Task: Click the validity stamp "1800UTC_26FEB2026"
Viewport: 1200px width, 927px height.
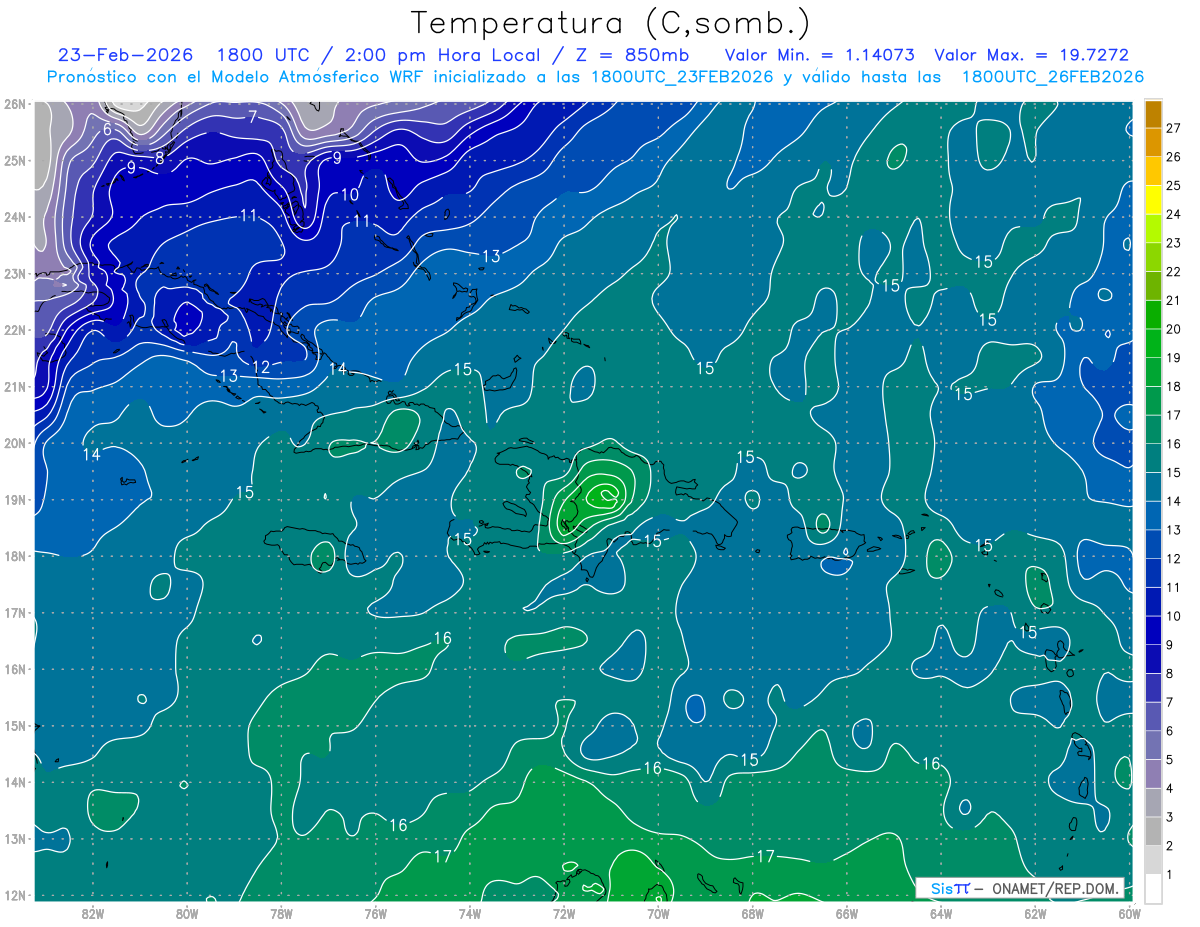Action: [x=1053, y=77]
